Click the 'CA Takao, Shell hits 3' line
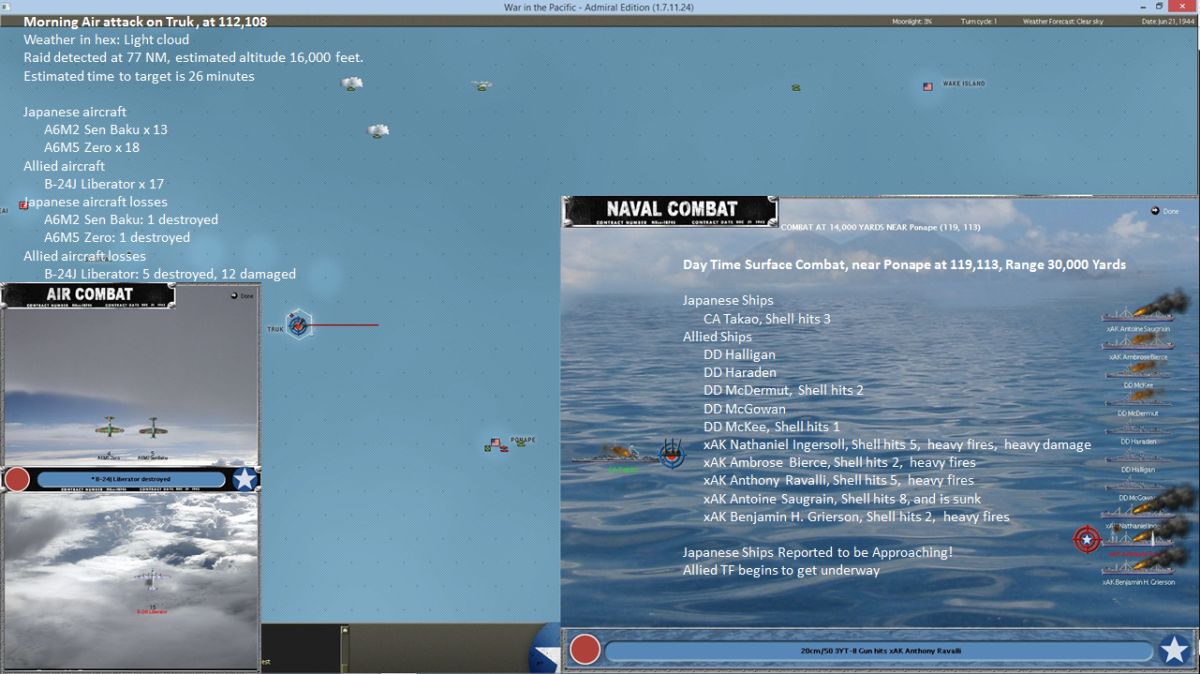The height and width of the screenshot is (674, 1200). [x=767, y=319]
